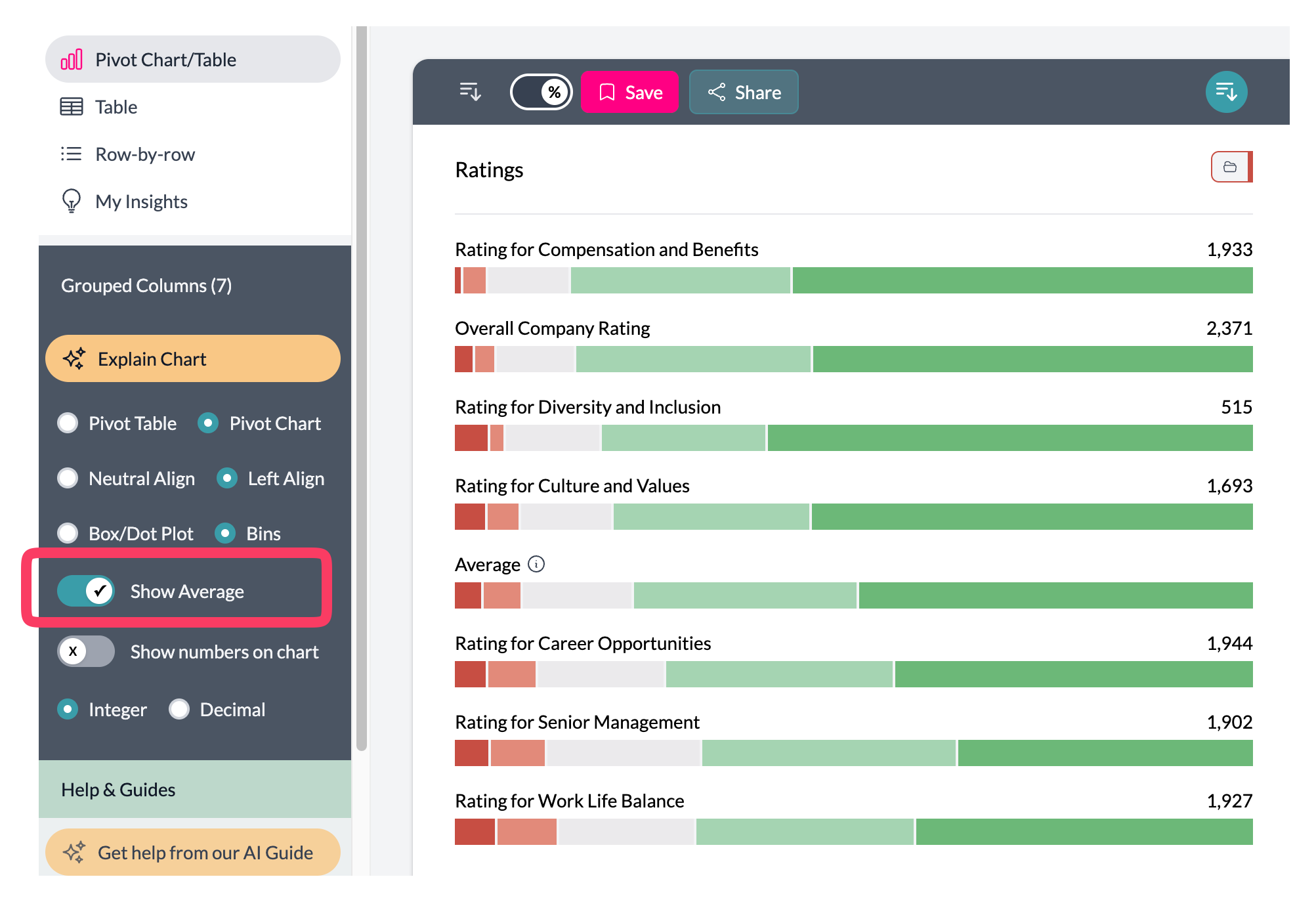This screenshot has width=1316, height=902.
Task: Open Explain Chart AI button
Action: (192, 358)
